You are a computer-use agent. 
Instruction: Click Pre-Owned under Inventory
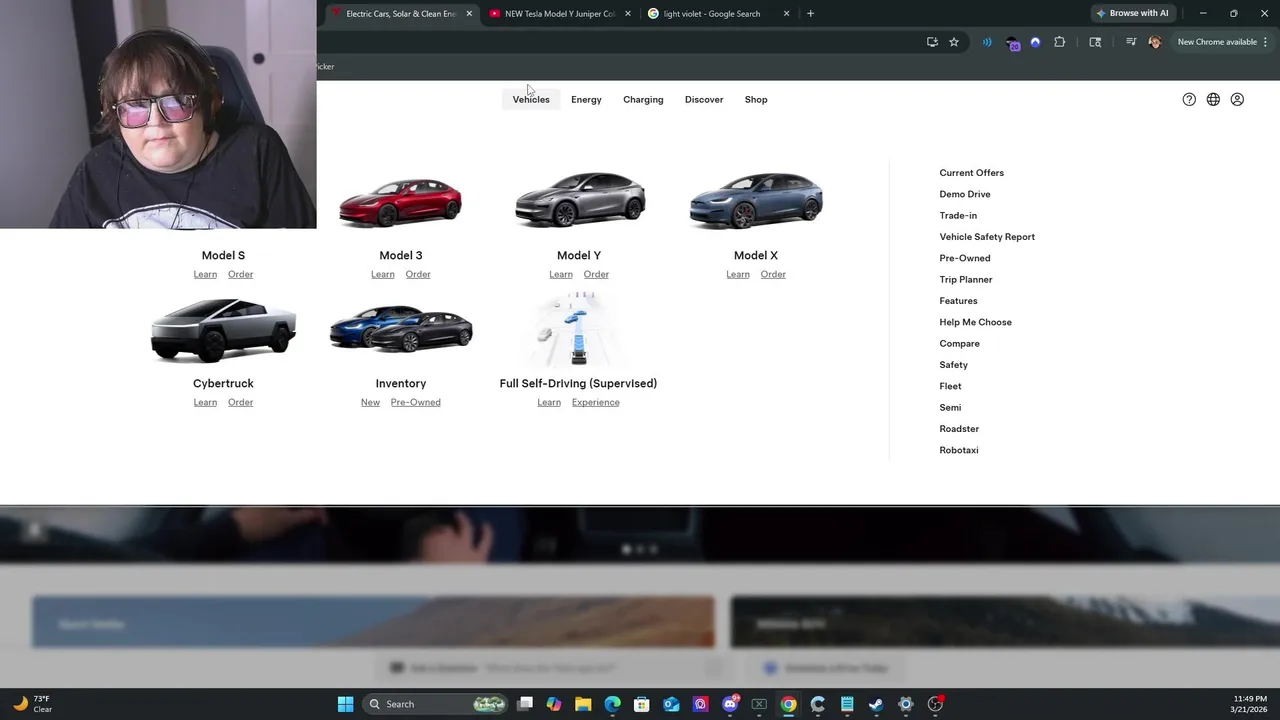(x=415, y=402)
